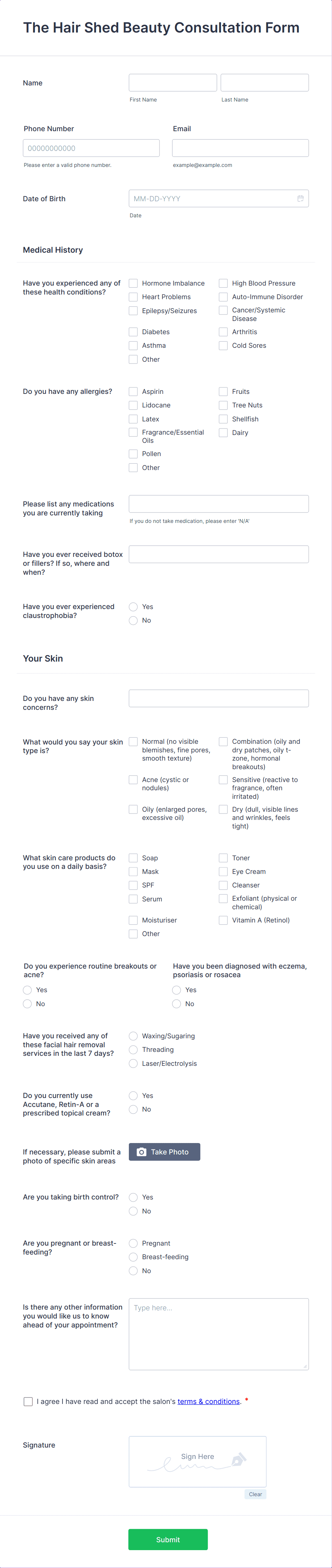This screenshot has height=1568, width=332.
Task: Click the other information text area
Action: tap(219, 1334)
